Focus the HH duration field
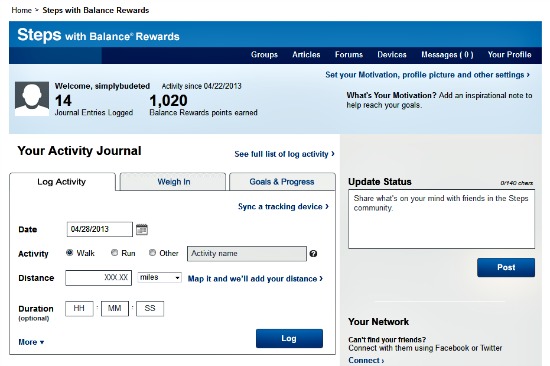Screen dimensions: 550x366 point(79,309)
